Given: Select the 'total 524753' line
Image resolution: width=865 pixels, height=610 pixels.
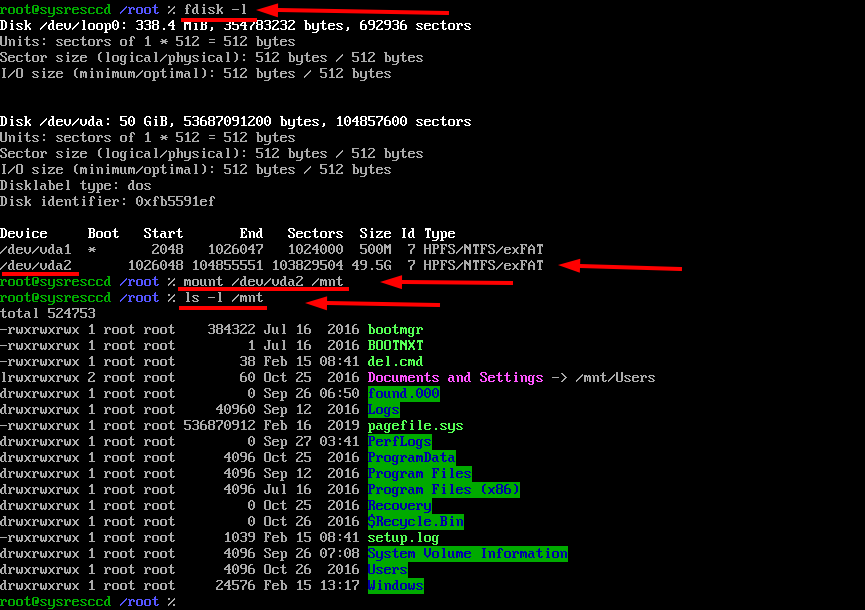Looking at the screenshot, I should pos(48,313).
